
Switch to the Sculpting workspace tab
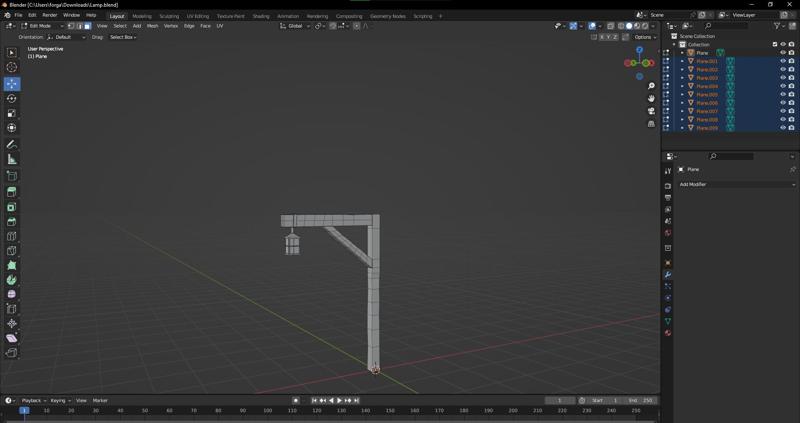[169, 16]
